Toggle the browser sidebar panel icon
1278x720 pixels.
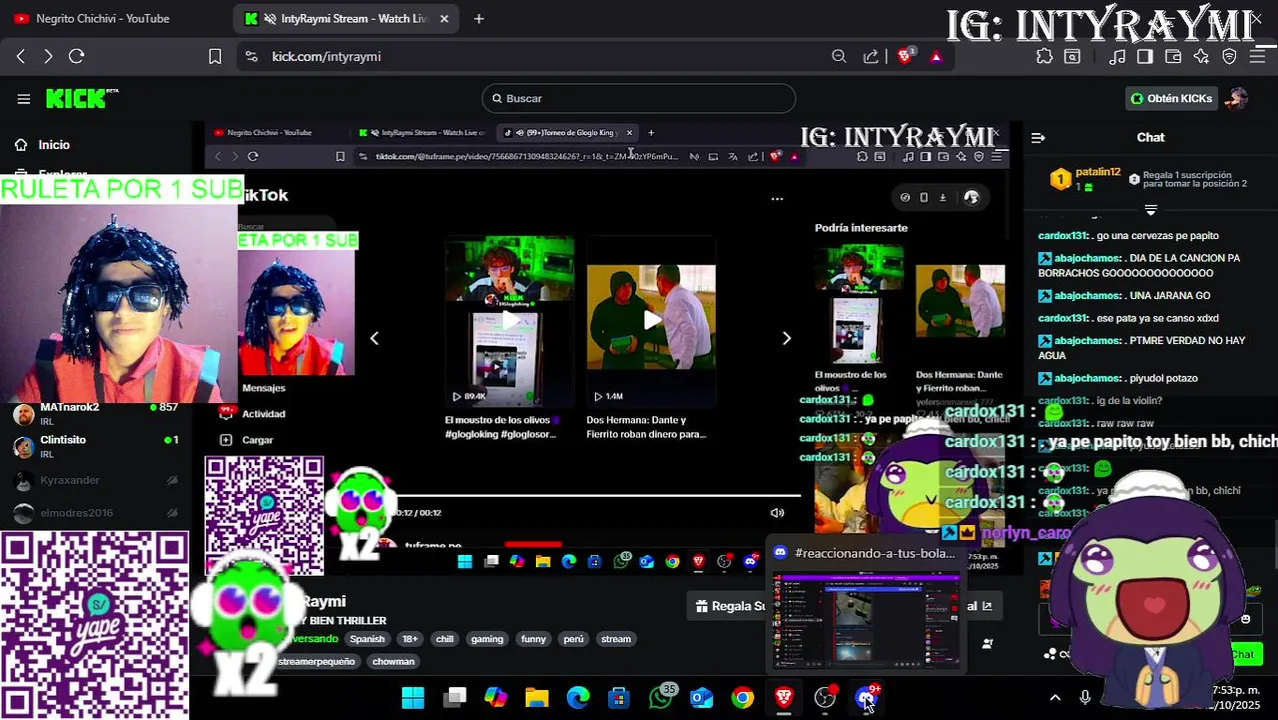tap(1145, 57)
